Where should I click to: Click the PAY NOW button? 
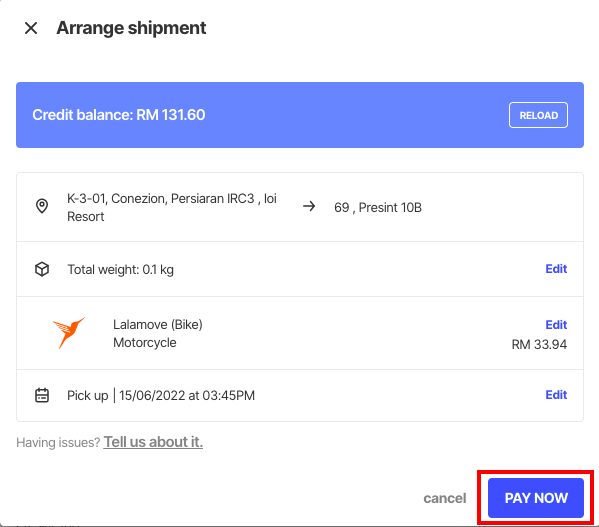pyautogui.click(x=536, y=498)
